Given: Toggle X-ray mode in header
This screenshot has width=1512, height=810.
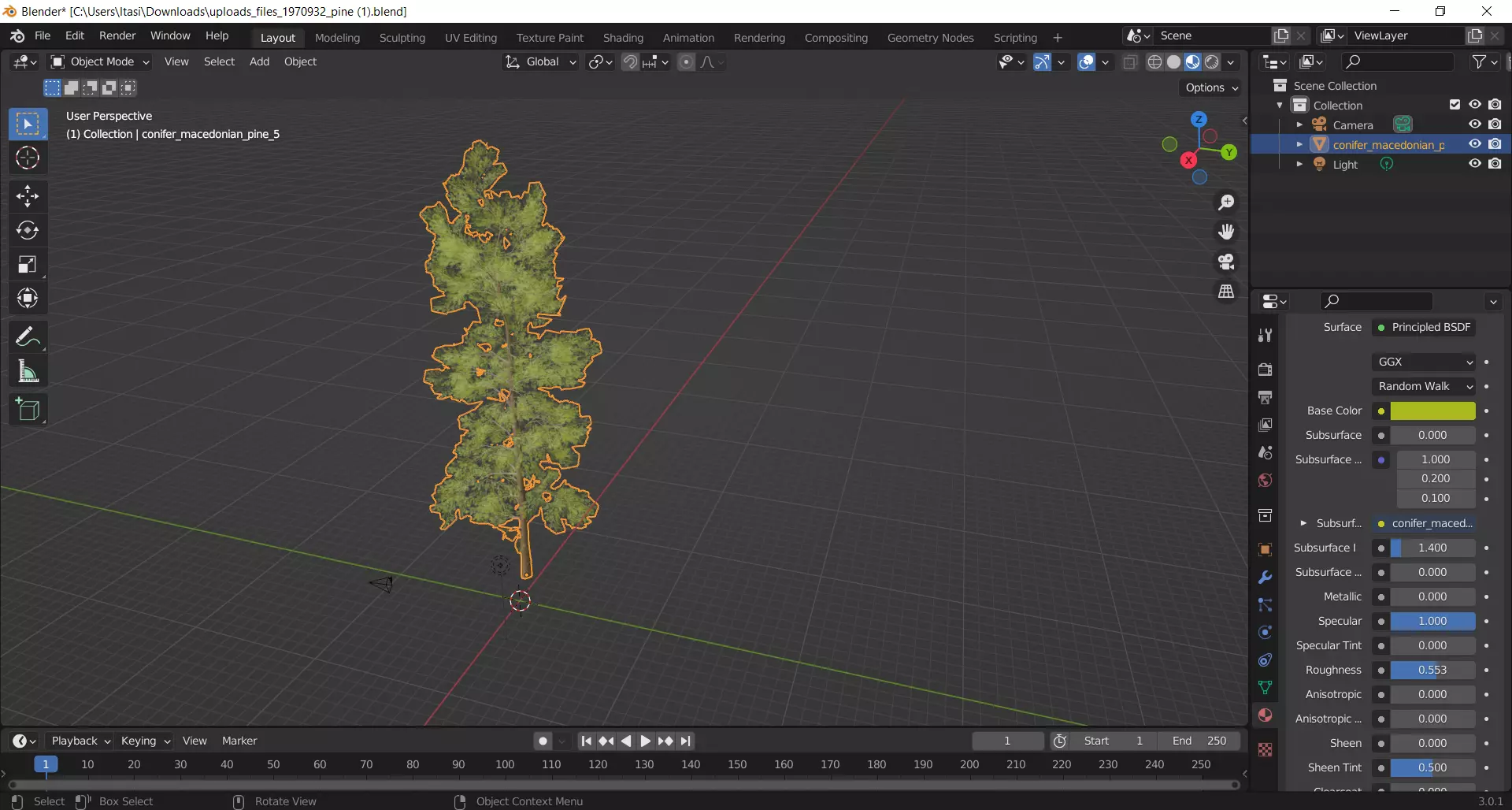Looking at the screenshot, I should pyautogui.click(x=1130, y=62).
